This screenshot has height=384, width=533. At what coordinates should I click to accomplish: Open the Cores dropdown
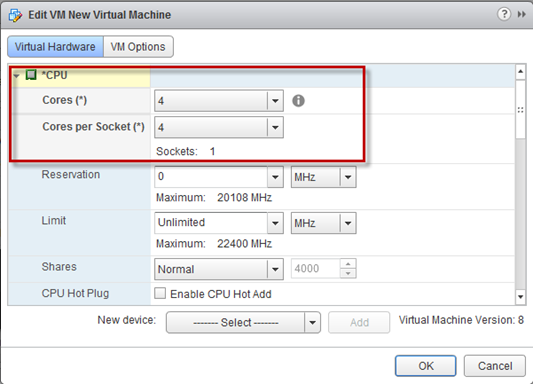pos(219,101)
